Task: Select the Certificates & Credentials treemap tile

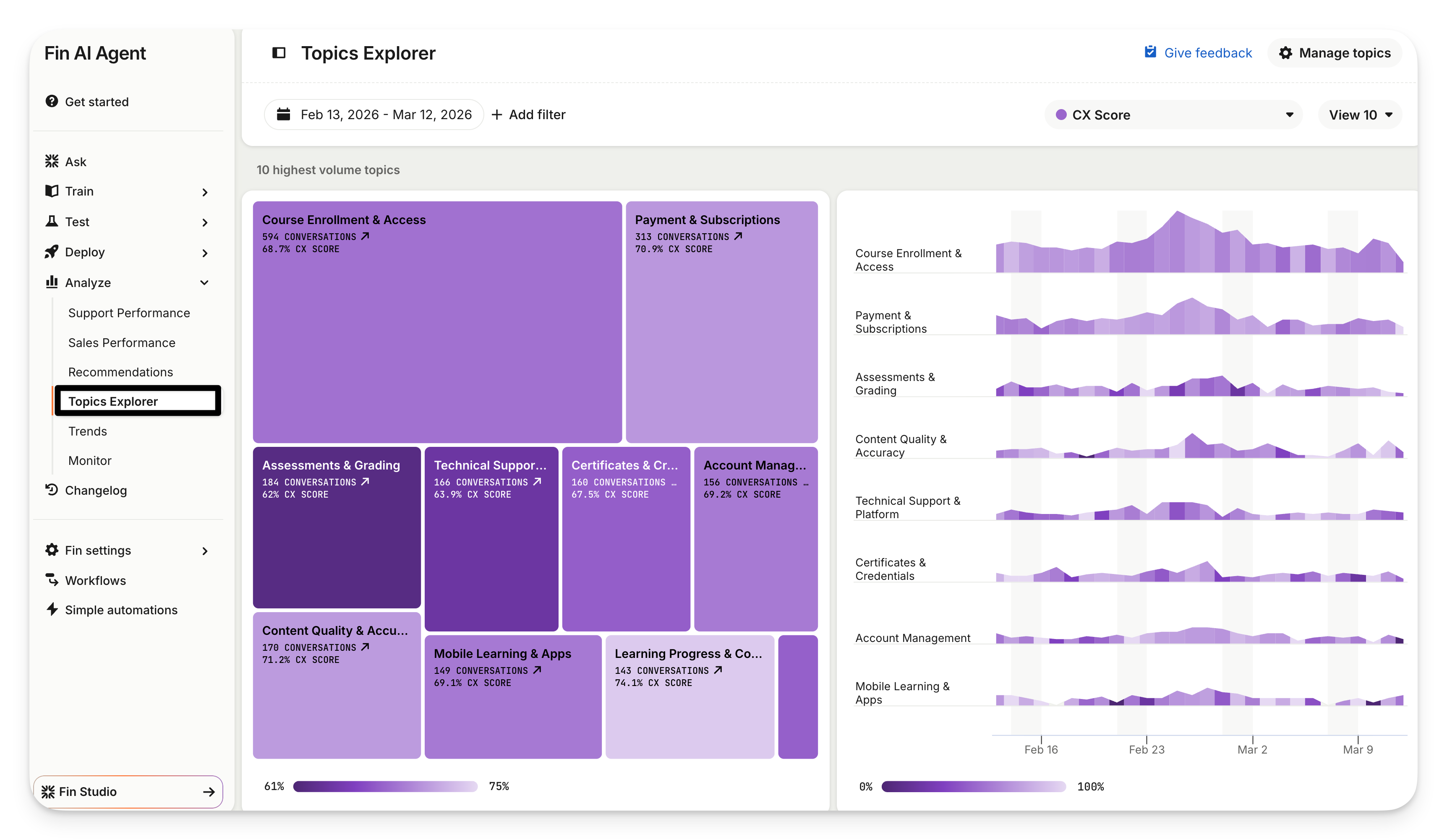Action: tap(626, 539)
